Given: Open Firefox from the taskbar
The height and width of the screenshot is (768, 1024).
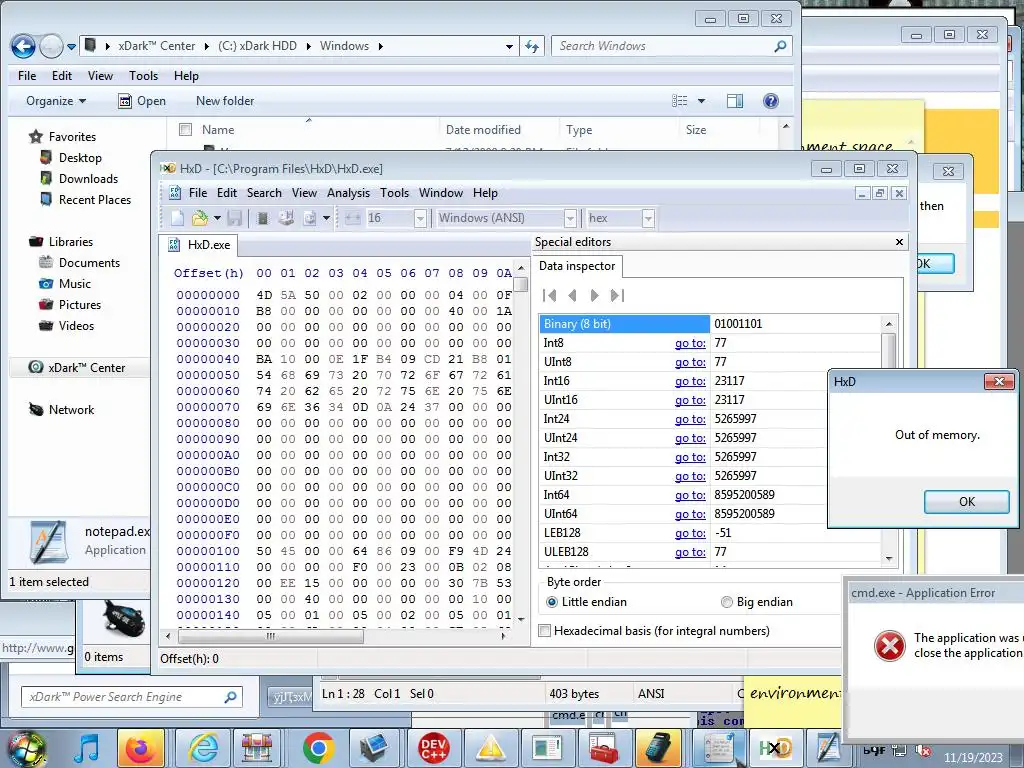Looking at the screenshot, I should pos(140,748).
